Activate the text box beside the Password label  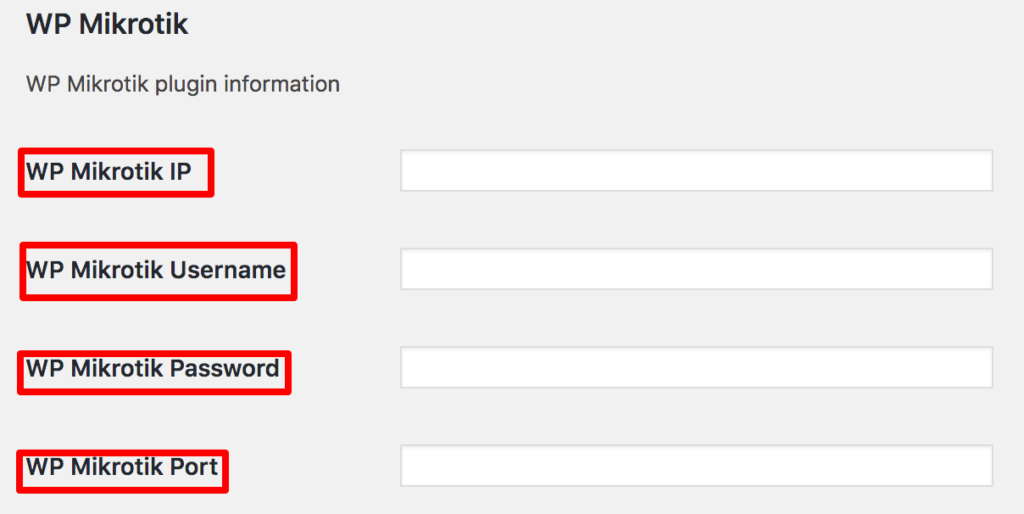click(696, 368)
